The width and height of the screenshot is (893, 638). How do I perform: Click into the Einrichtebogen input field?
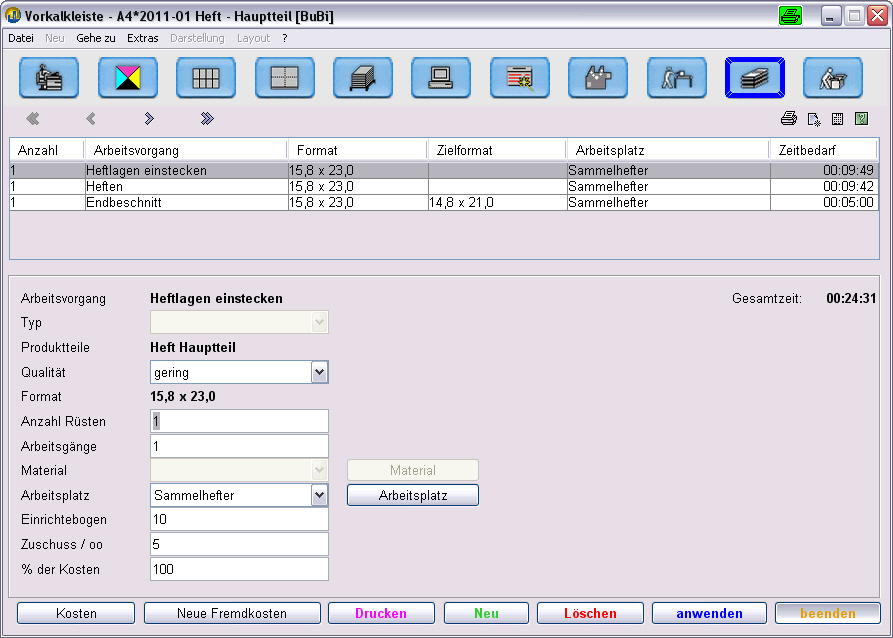(239, 519)
